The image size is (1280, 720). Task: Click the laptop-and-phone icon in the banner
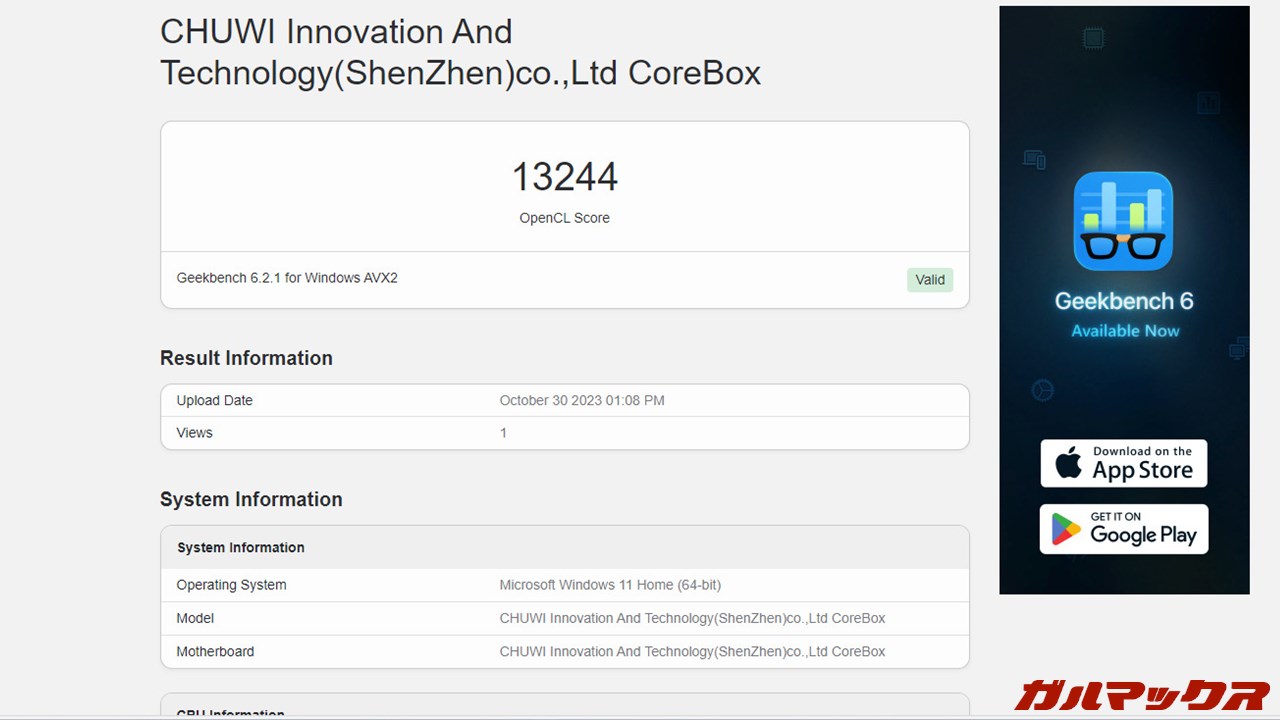point(1034,158)
